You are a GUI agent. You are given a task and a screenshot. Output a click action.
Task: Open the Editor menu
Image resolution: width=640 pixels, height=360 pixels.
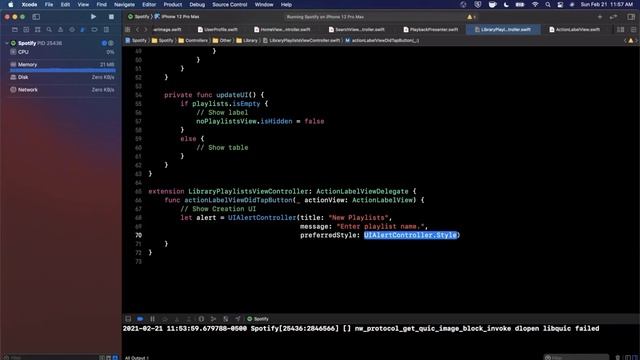tap(149, 4)
